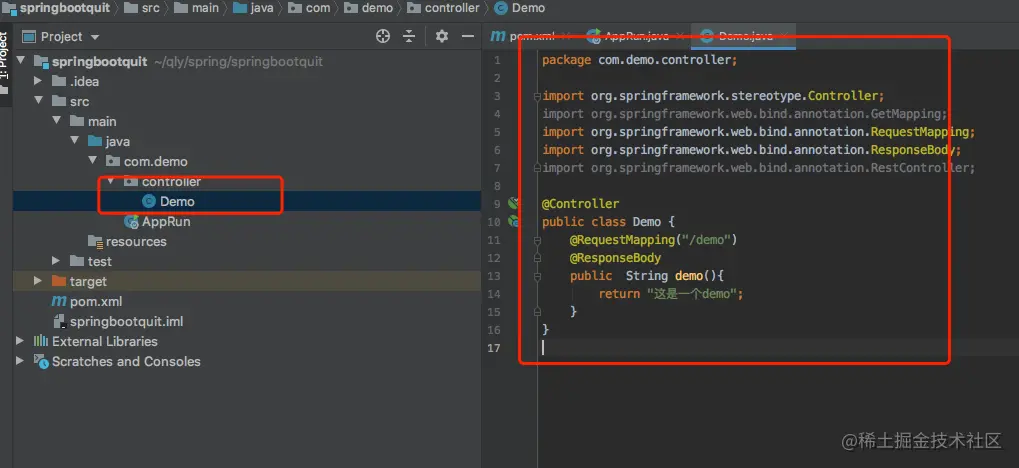Switch to the AppRun.java editor tab
The height and width of the screenshot is (468, 1019).
(x=637, y=36)
